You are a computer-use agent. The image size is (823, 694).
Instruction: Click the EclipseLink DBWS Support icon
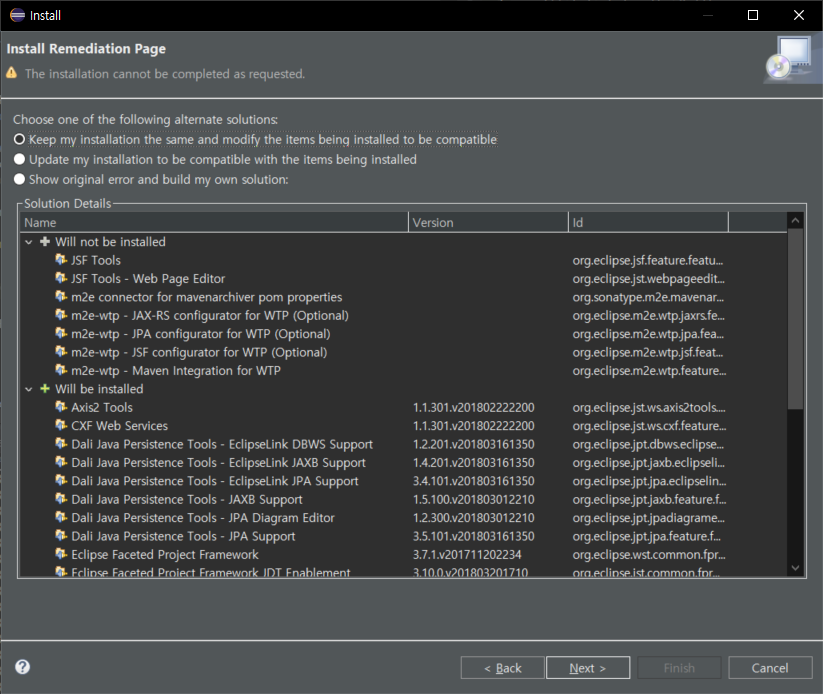point(61,444)
